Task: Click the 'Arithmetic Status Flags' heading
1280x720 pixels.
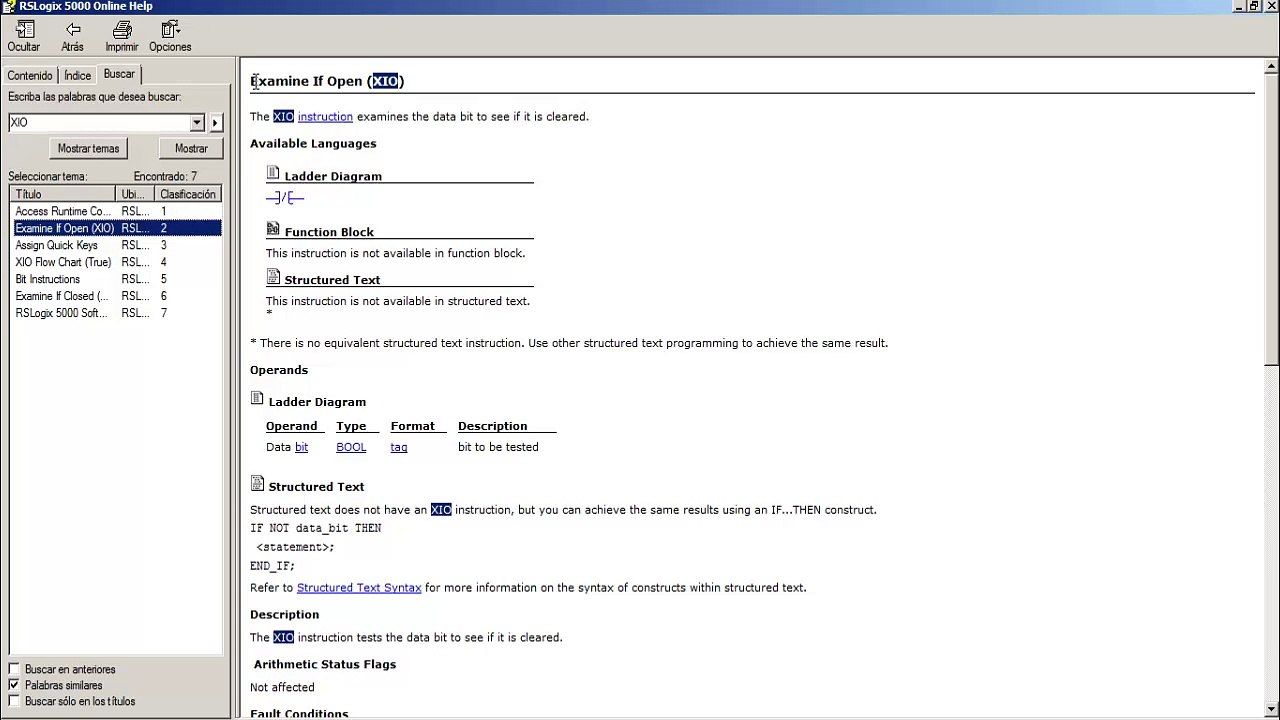Action: click(x=325, y=664)
